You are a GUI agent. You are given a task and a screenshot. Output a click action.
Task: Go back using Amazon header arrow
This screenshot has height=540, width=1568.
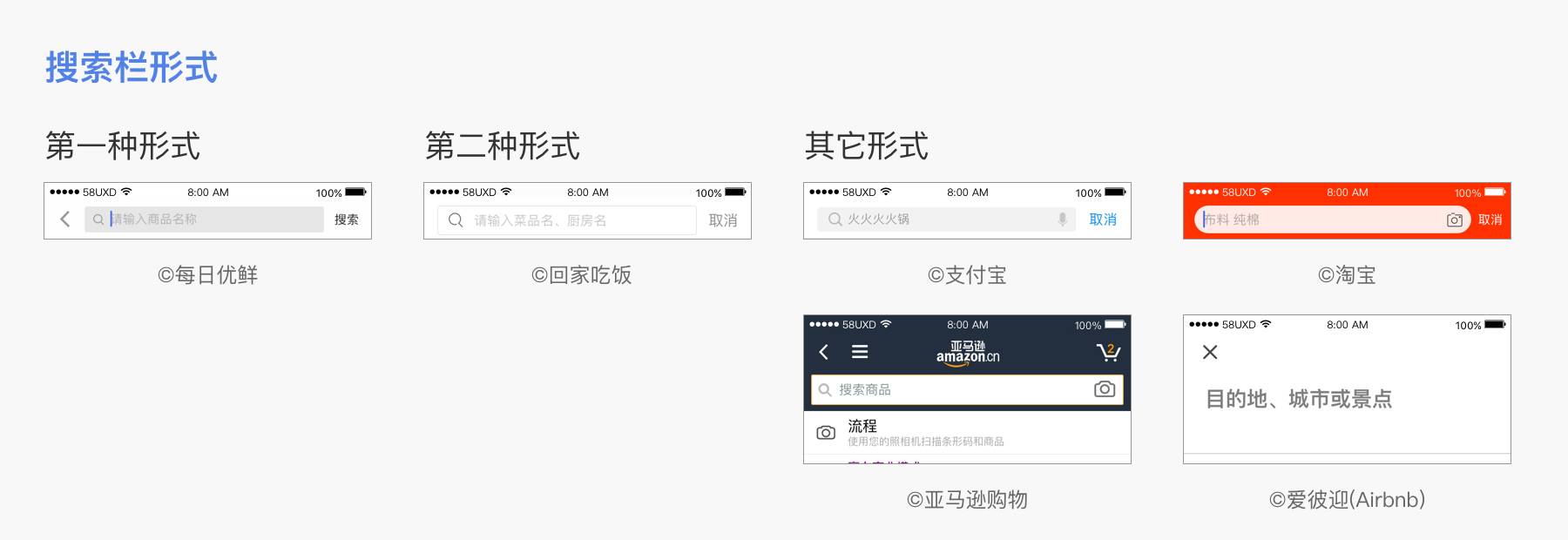coord(824,352)
